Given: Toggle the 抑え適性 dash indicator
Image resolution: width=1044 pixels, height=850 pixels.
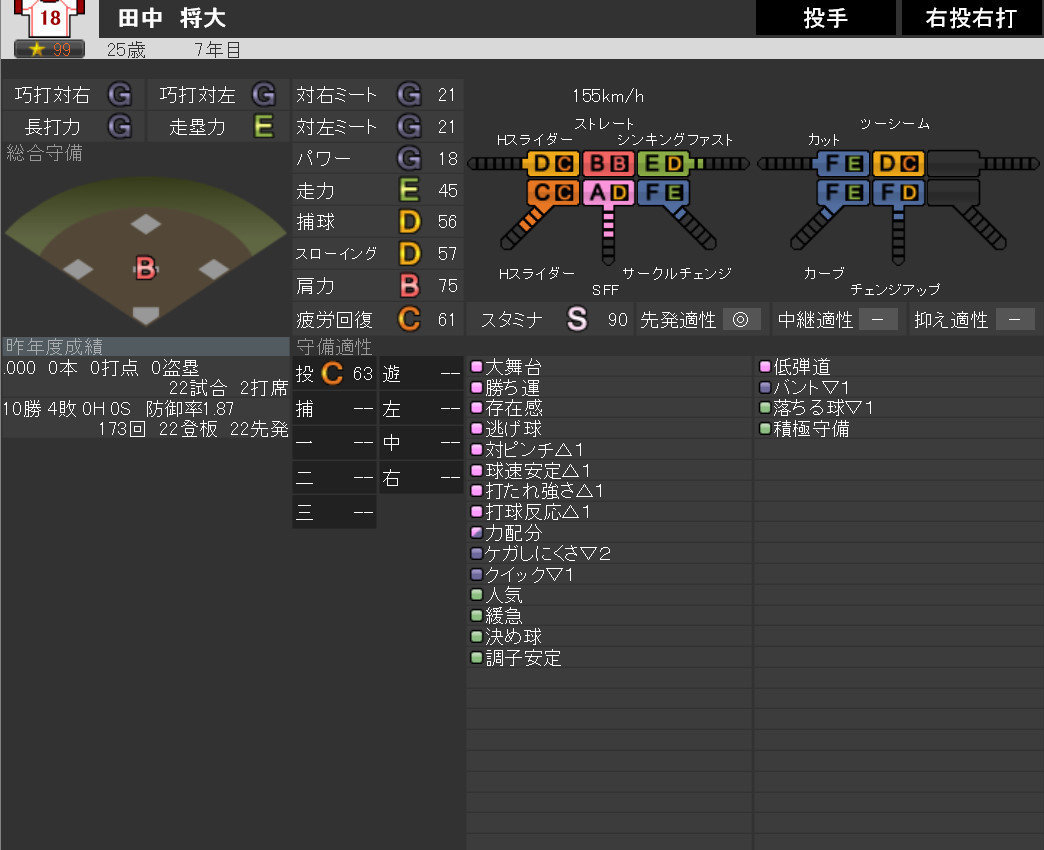Looking at the screenshot, I should tap(1014, 319).
